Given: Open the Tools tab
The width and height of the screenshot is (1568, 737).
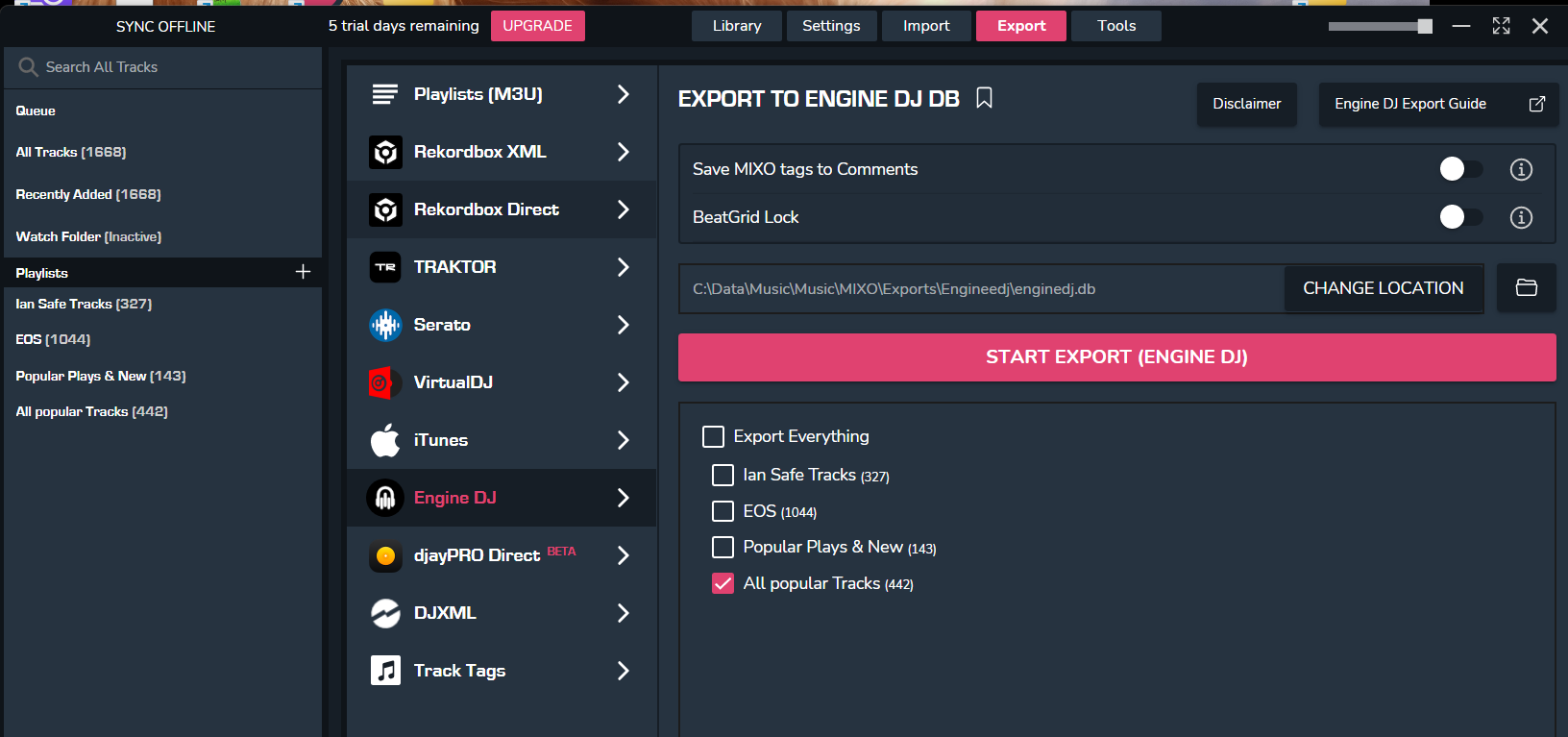Looking at the screenshot, I should click(x=1116, y=26).
